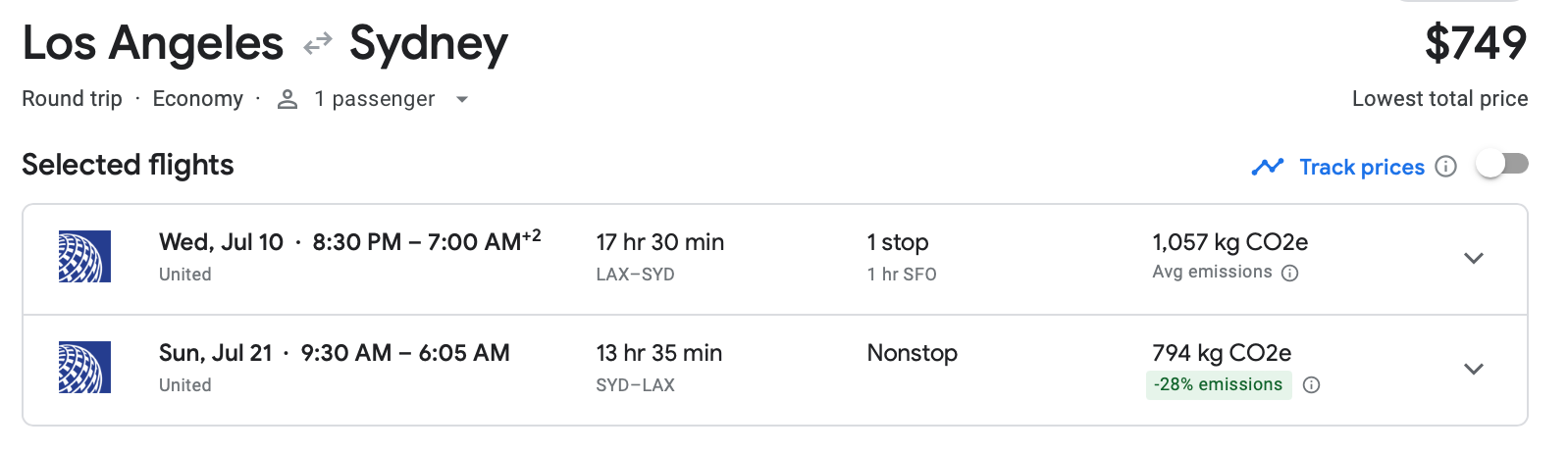Click the $749 lowest total price
This screenshot has height=453, width=1568.
[1476, 43]
